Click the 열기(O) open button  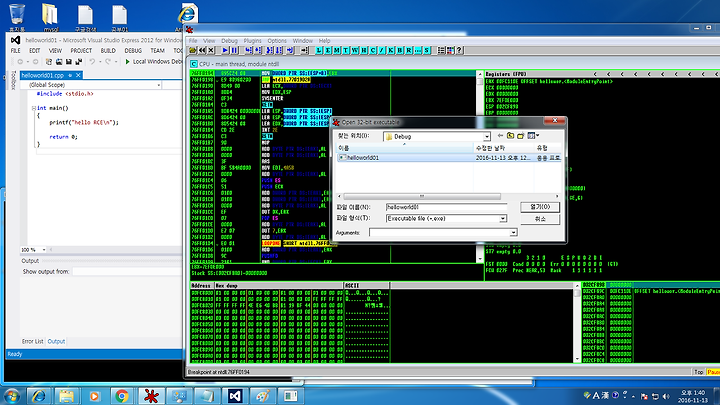[540, 207]
